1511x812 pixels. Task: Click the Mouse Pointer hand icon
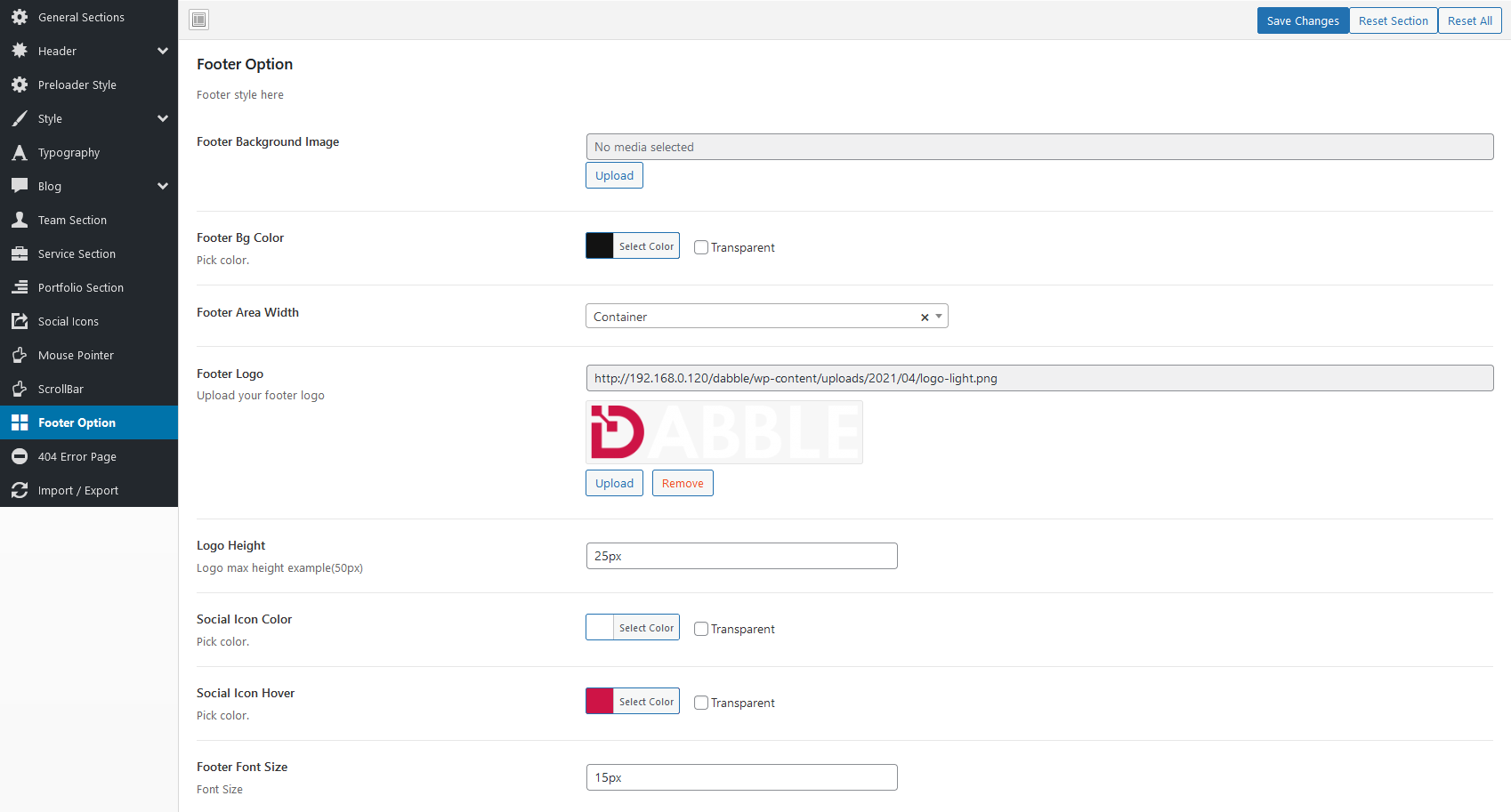click(x=20, y=355)
